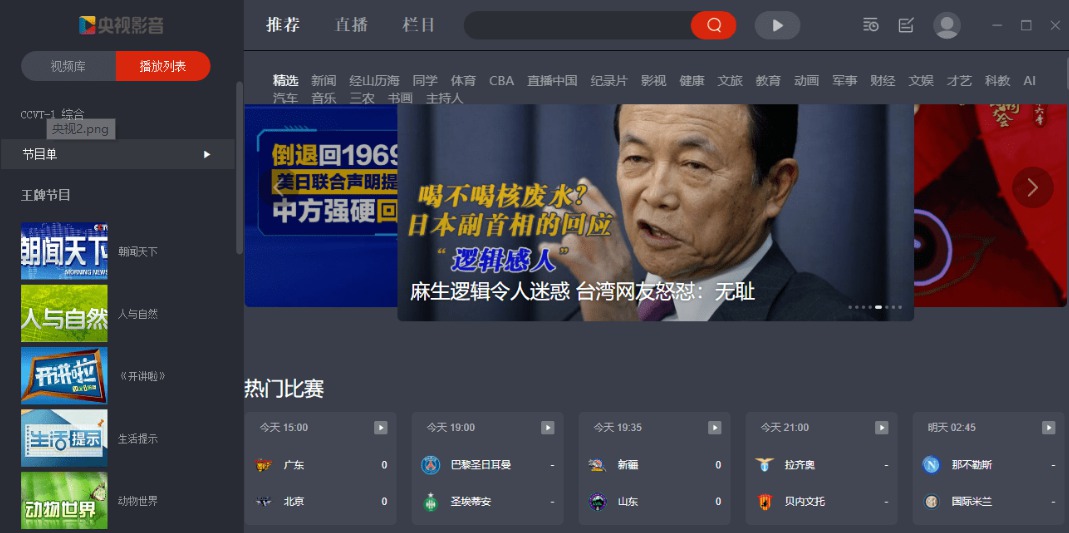Screen dimensions: 1069x533
Task: Open the 倒退回1969 banner on left
Action: click(x=321, y=205)
